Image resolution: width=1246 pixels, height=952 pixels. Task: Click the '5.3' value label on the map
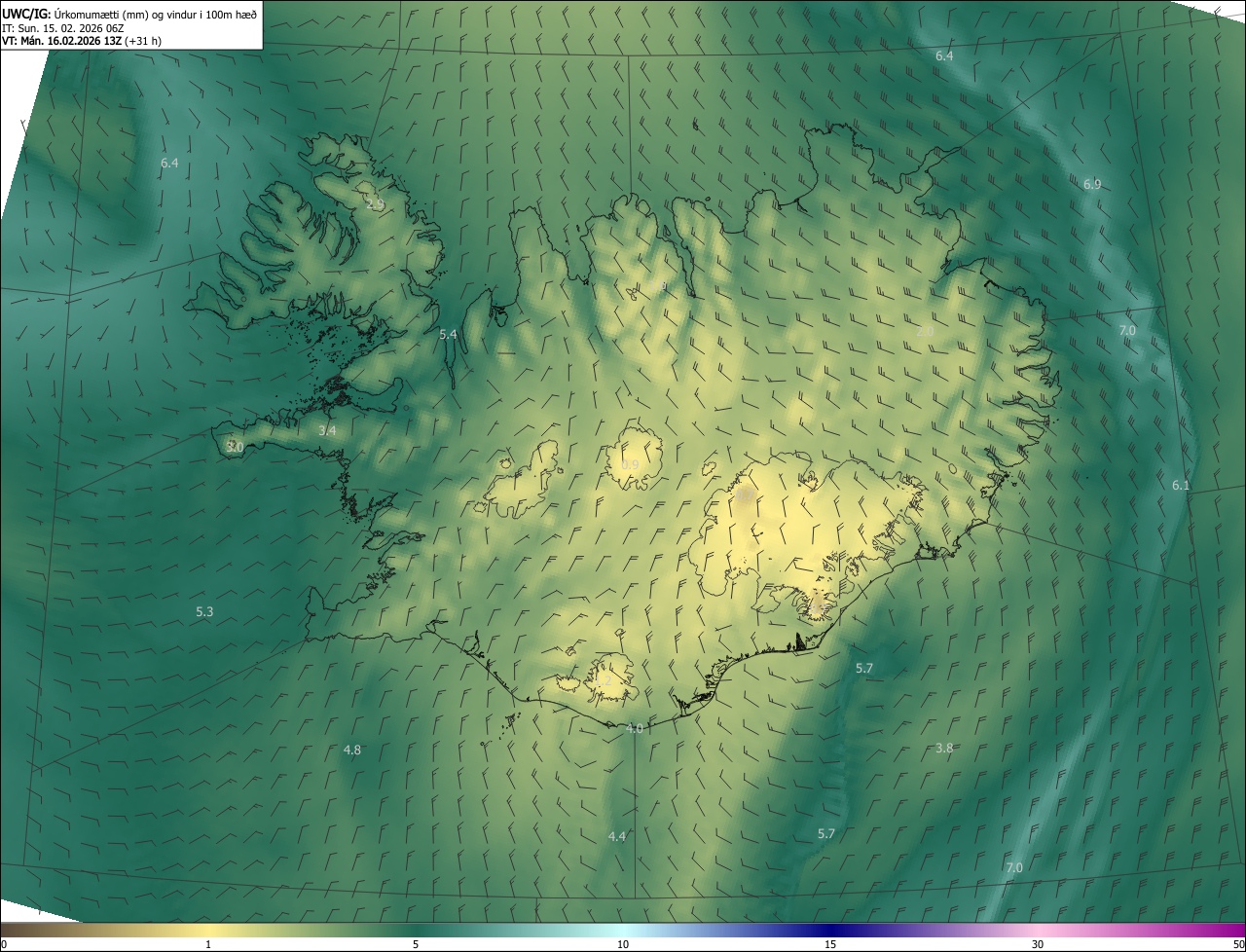point(204,611)
